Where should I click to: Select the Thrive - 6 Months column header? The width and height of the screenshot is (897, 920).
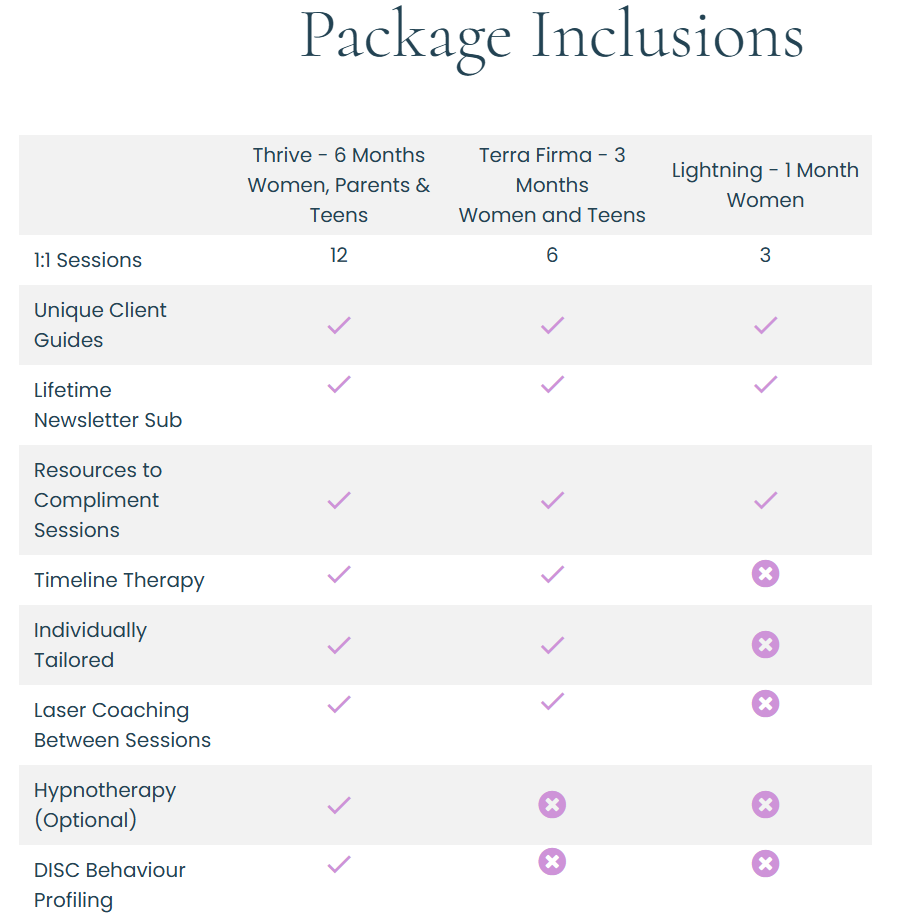[x=339, y=185]
